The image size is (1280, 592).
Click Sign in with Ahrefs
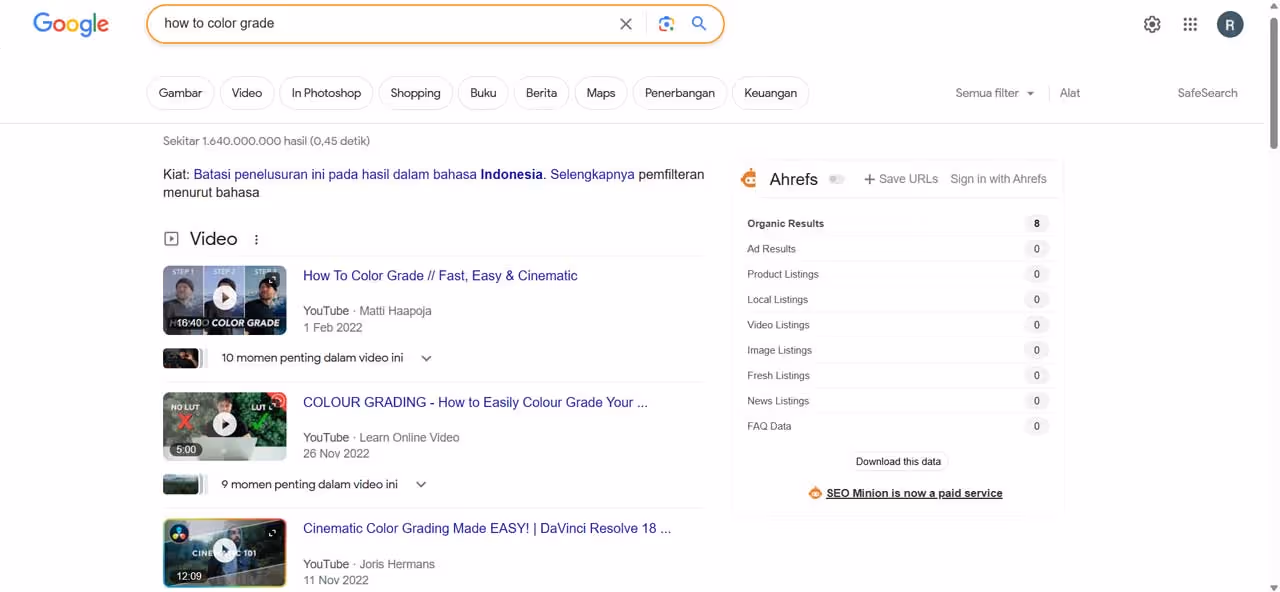(x=998, y=179)
